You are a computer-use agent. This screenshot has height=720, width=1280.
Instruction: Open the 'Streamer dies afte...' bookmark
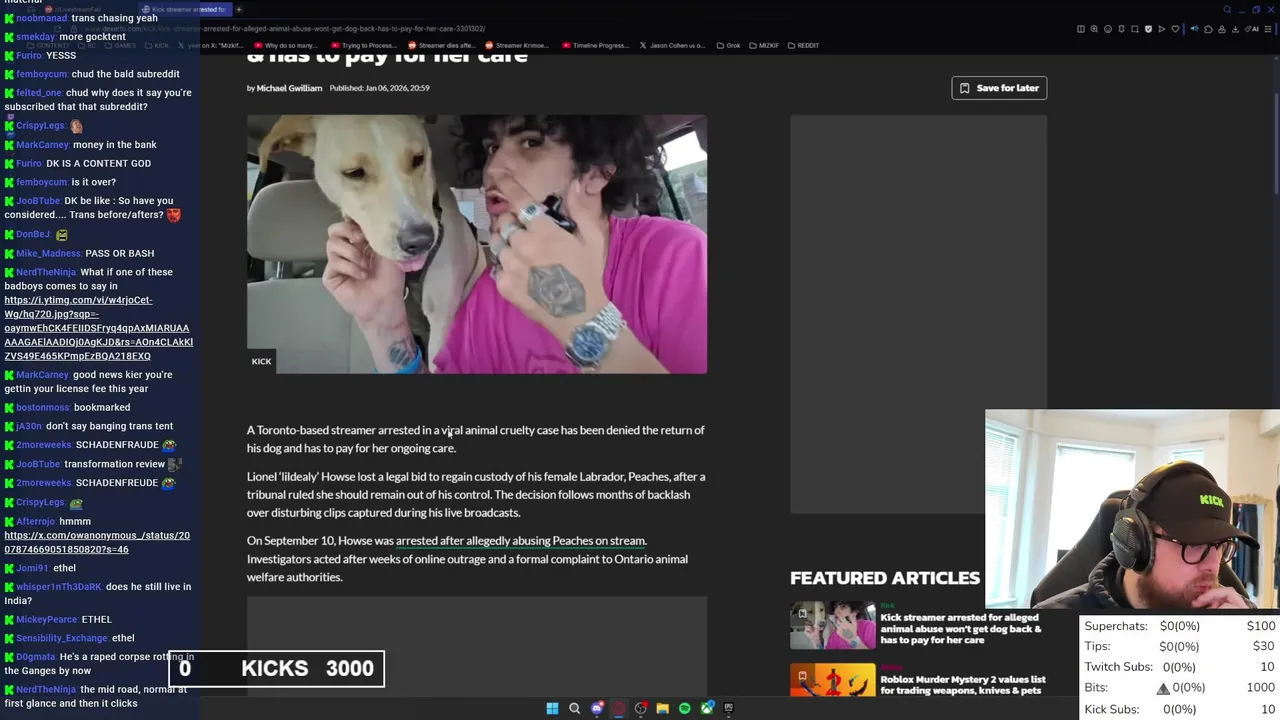(x=440, y=45)
